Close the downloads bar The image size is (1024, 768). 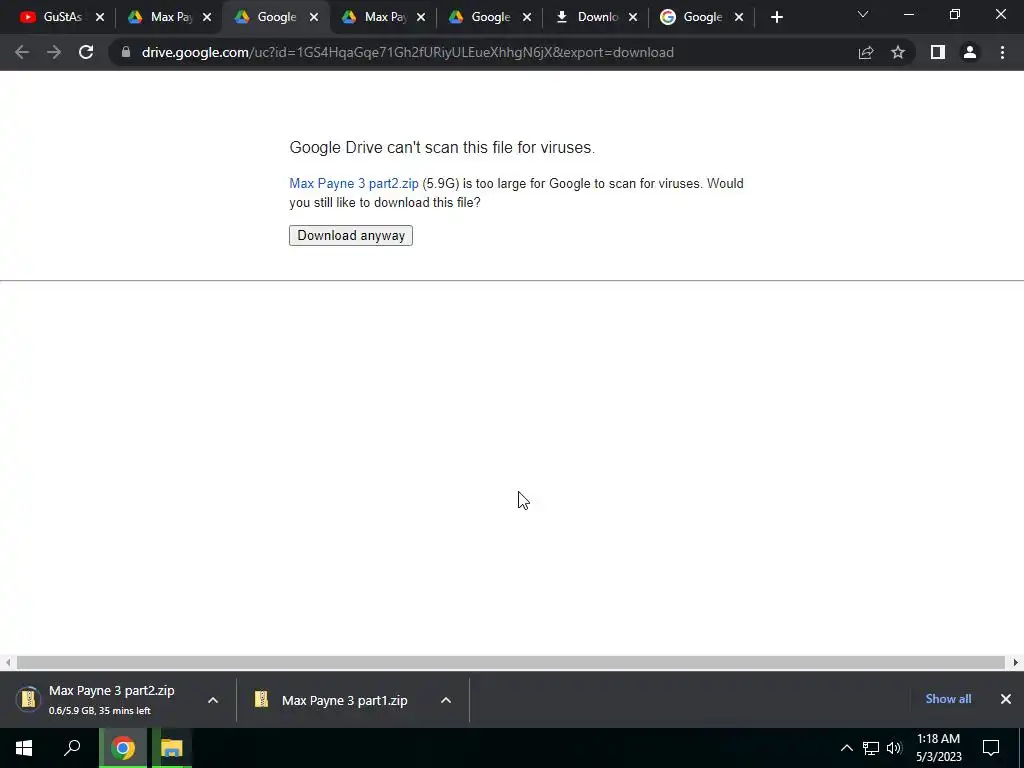(1006, 699)
